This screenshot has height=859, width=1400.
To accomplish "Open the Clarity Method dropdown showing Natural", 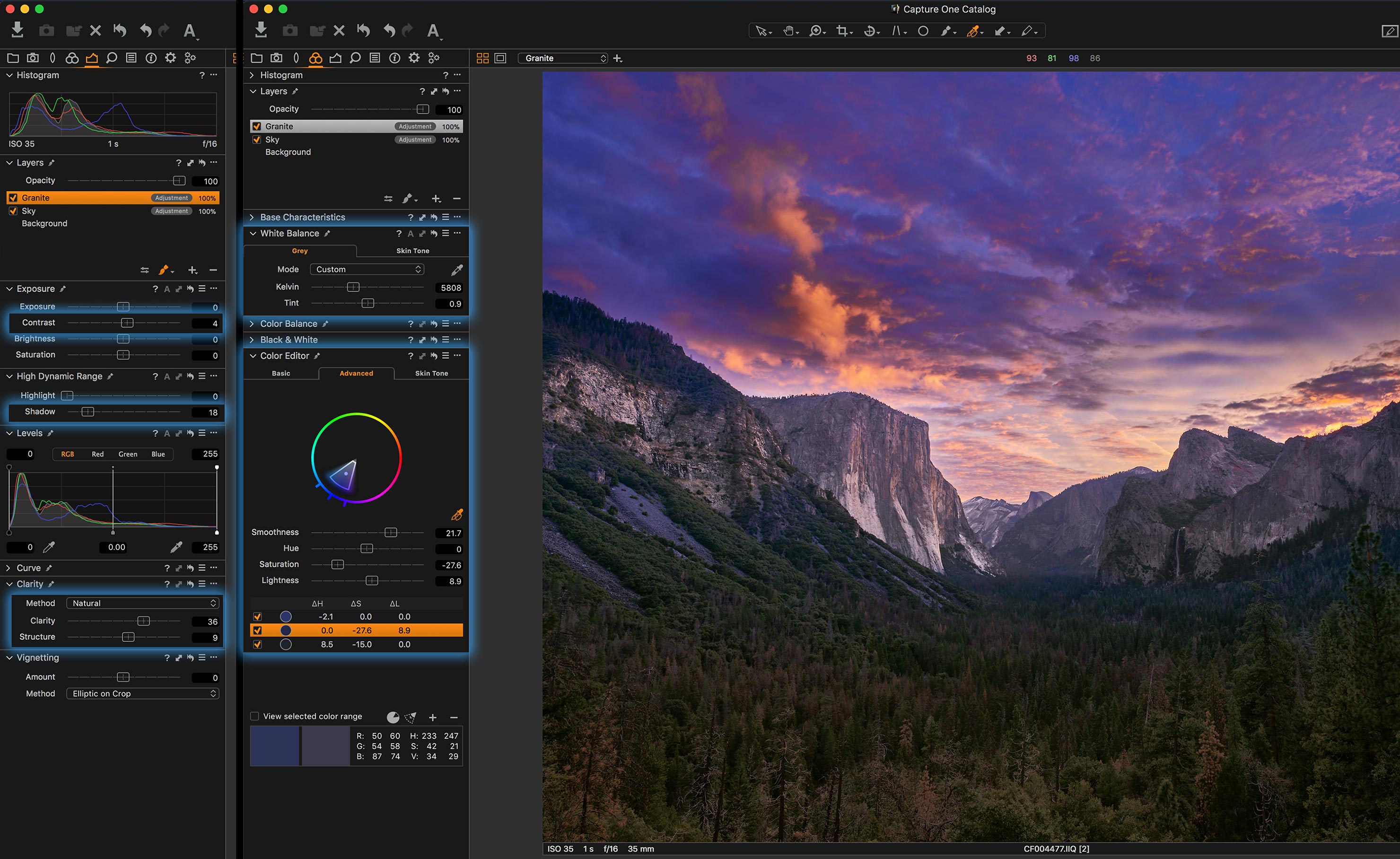I will click(x=142, y=603).
